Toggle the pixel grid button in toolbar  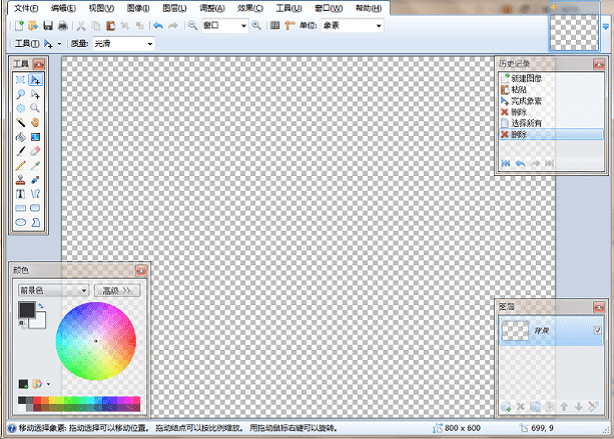(x=276, y=25)
